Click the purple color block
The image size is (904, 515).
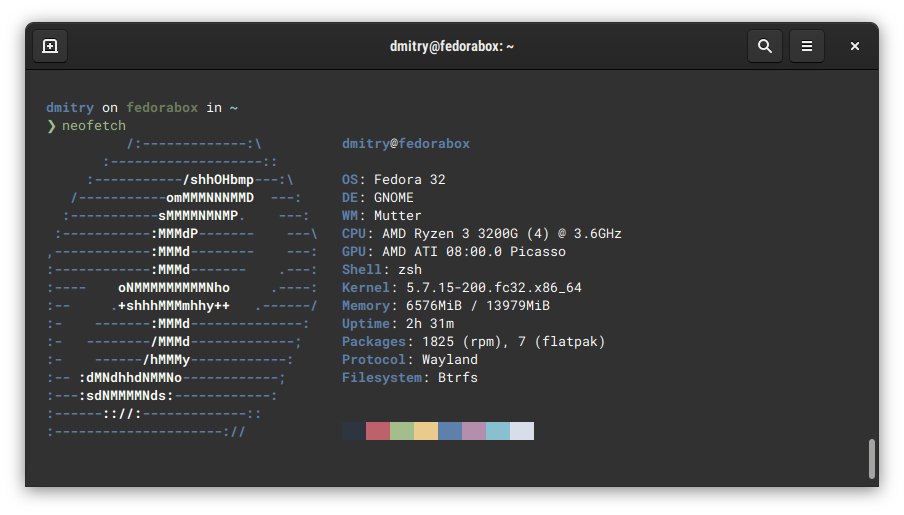point(474,431)
